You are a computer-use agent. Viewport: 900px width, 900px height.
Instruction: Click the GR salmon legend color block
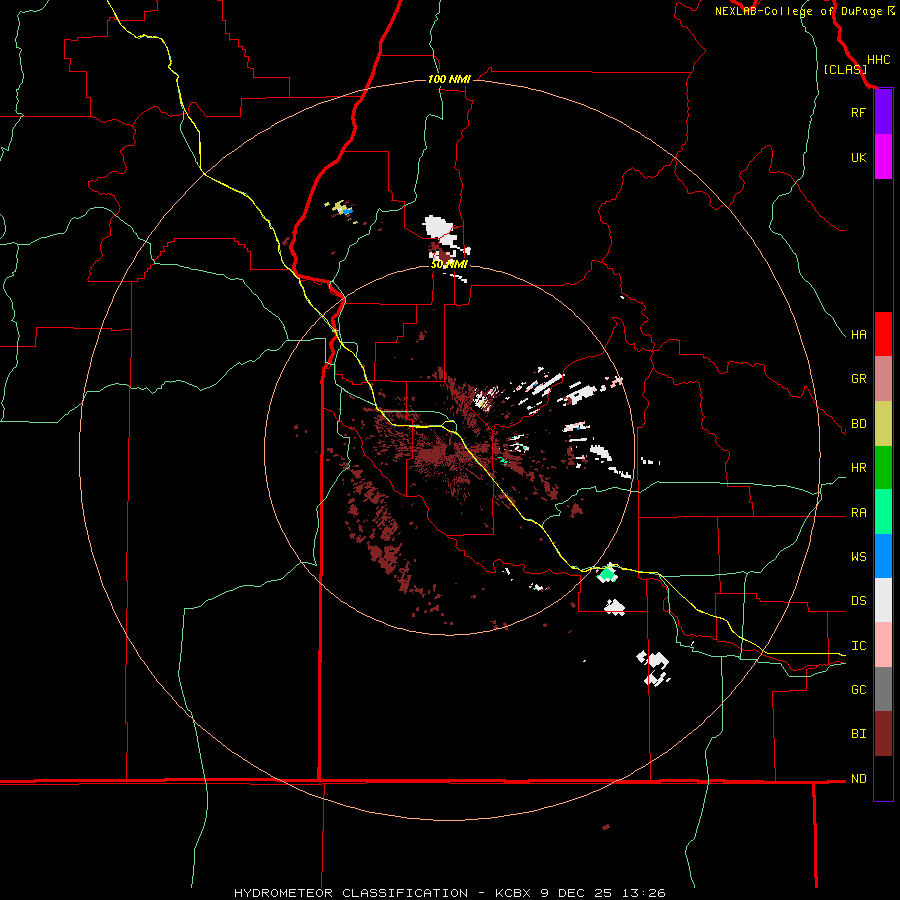883,379
